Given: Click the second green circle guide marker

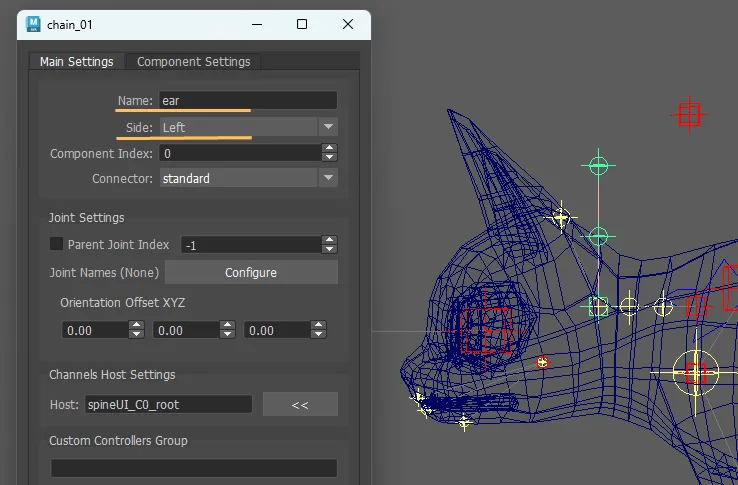Looking at the screenshot, I should coord(598,236).
